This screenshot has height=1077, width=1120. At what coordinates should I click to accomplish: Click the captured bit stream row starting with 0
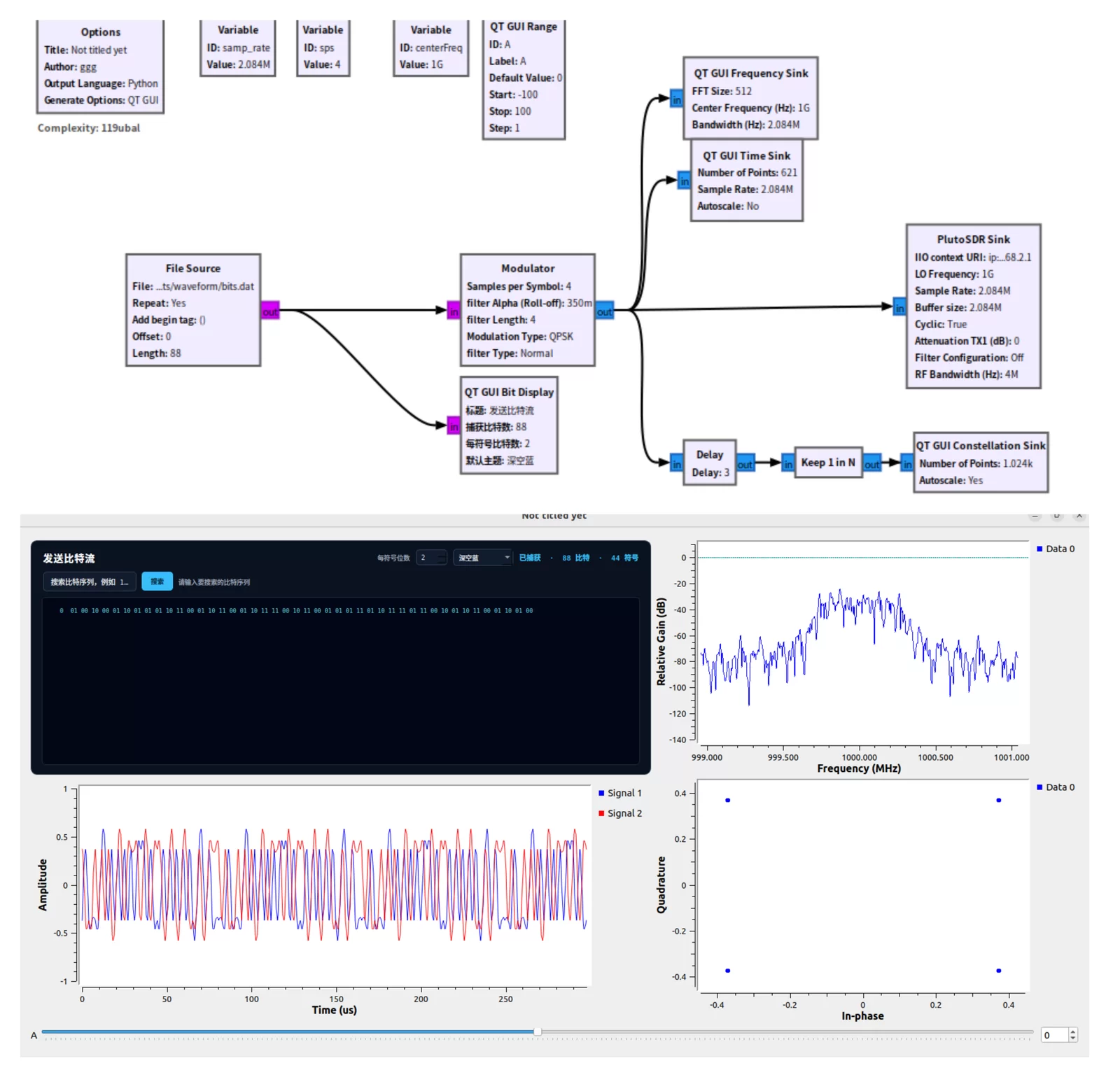tap(296, 611)
